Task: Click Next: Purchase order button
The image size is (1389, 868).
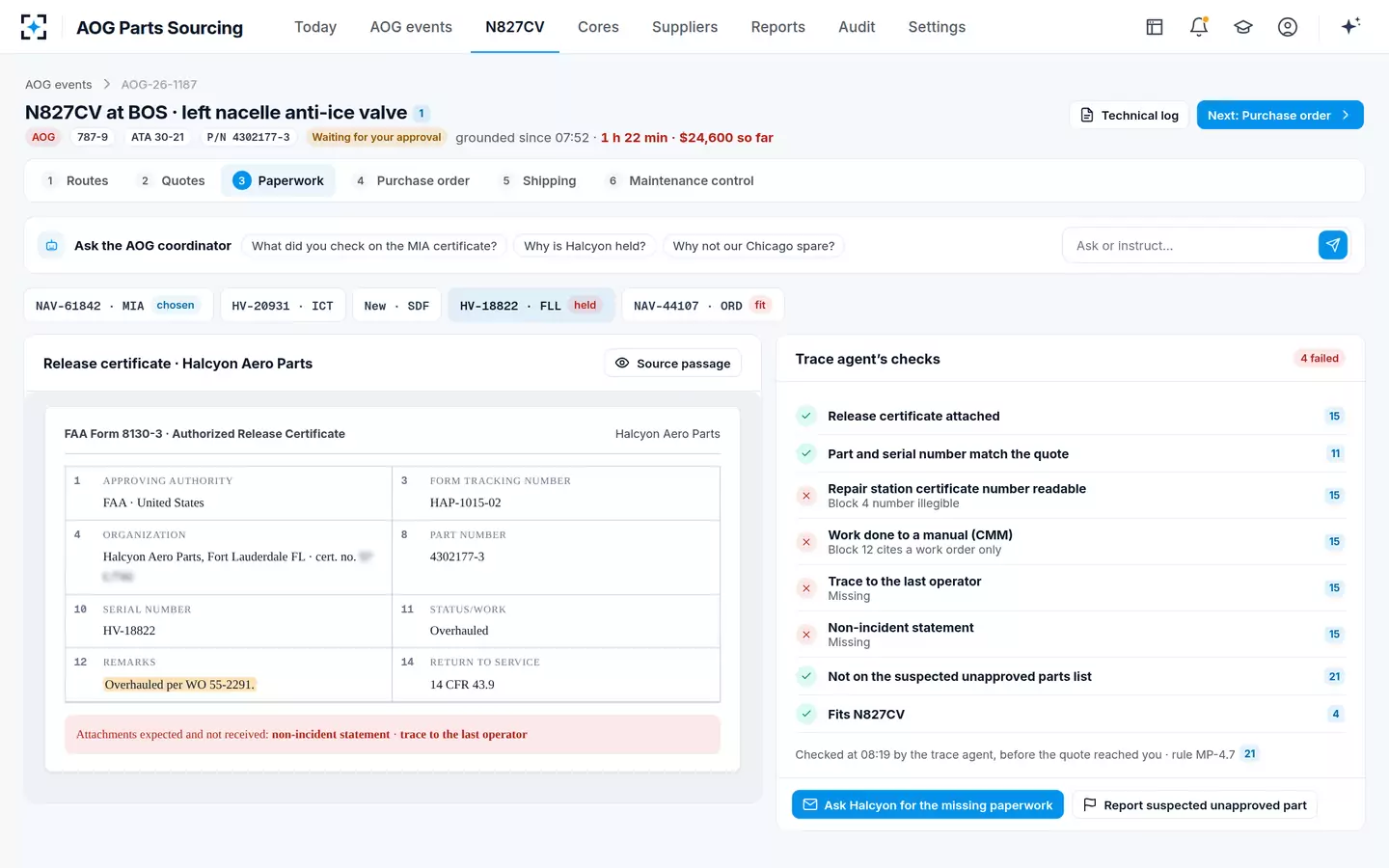Action: (x=1280, y=116)
